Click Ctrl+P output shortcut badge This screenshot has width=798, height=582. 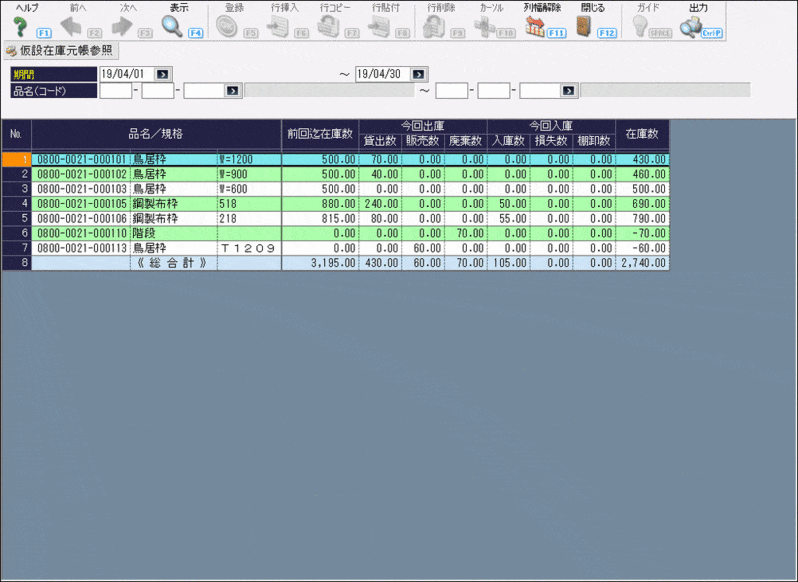coord(711,33)
